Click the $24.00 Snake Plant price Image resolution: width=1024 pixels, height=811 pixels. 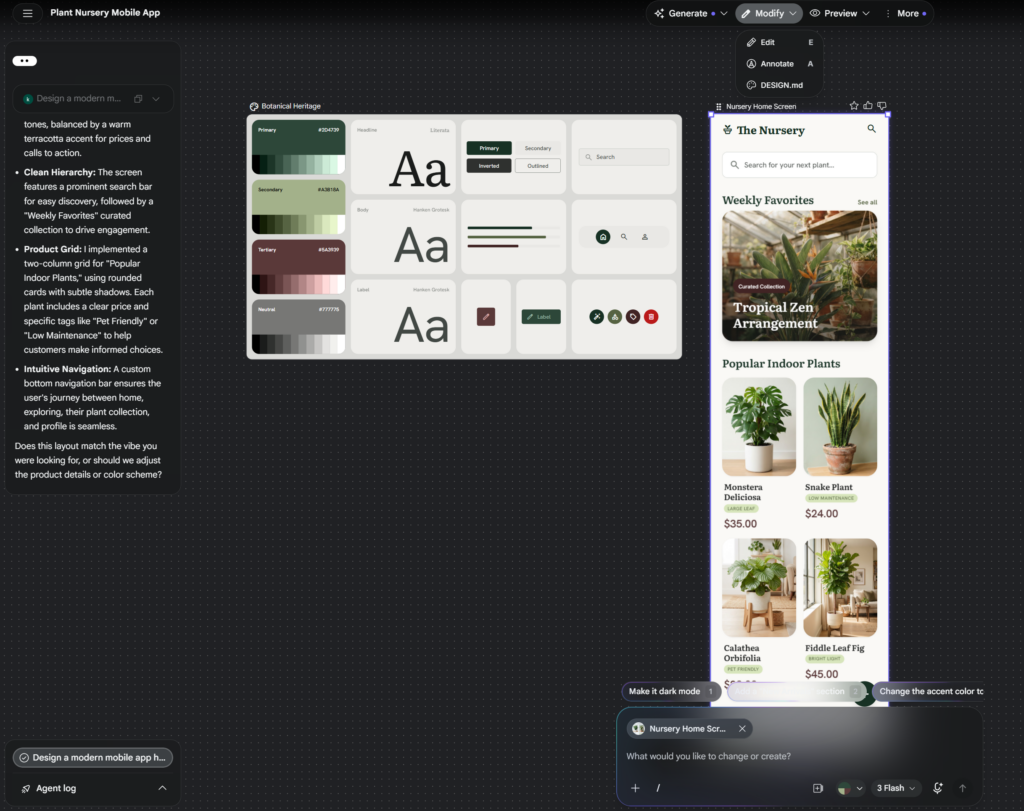click(x=821, y=514)
